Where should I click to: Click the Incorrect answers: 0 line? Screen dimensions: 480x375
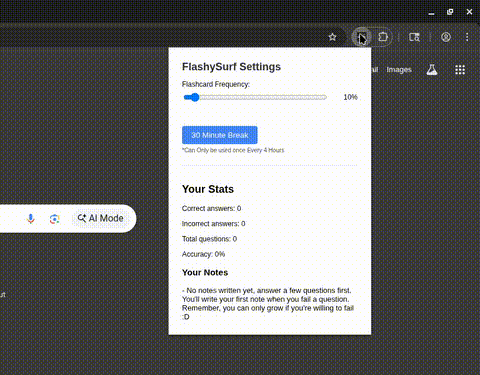click(x=214, y=224)
